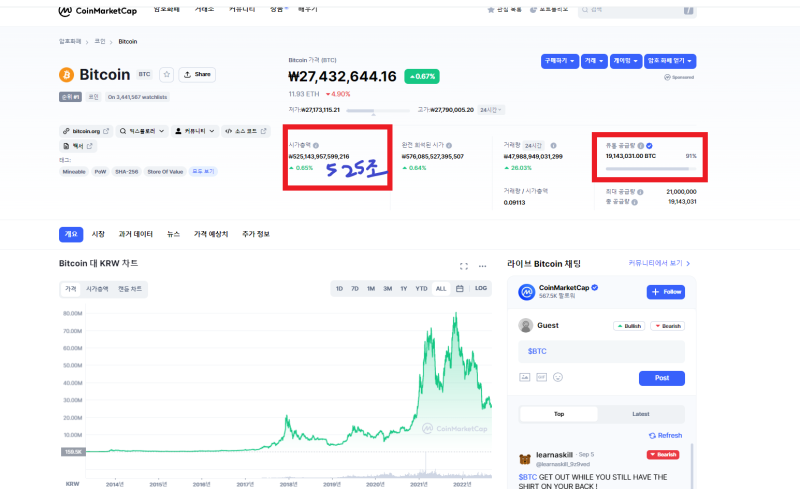Switch to the 추가 정보 tab
The image size is (800, 489).
[x=256, y=234]
